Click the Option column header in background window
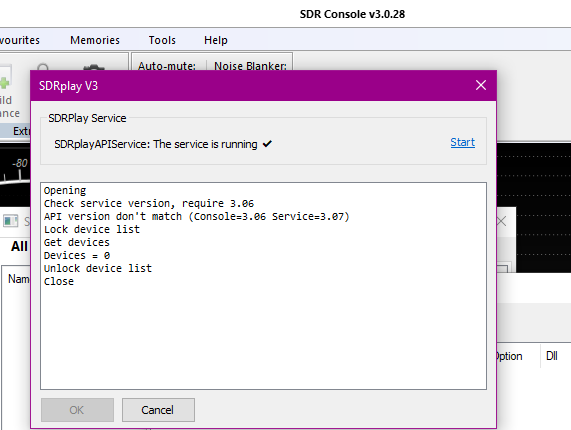 click(509, 356)
